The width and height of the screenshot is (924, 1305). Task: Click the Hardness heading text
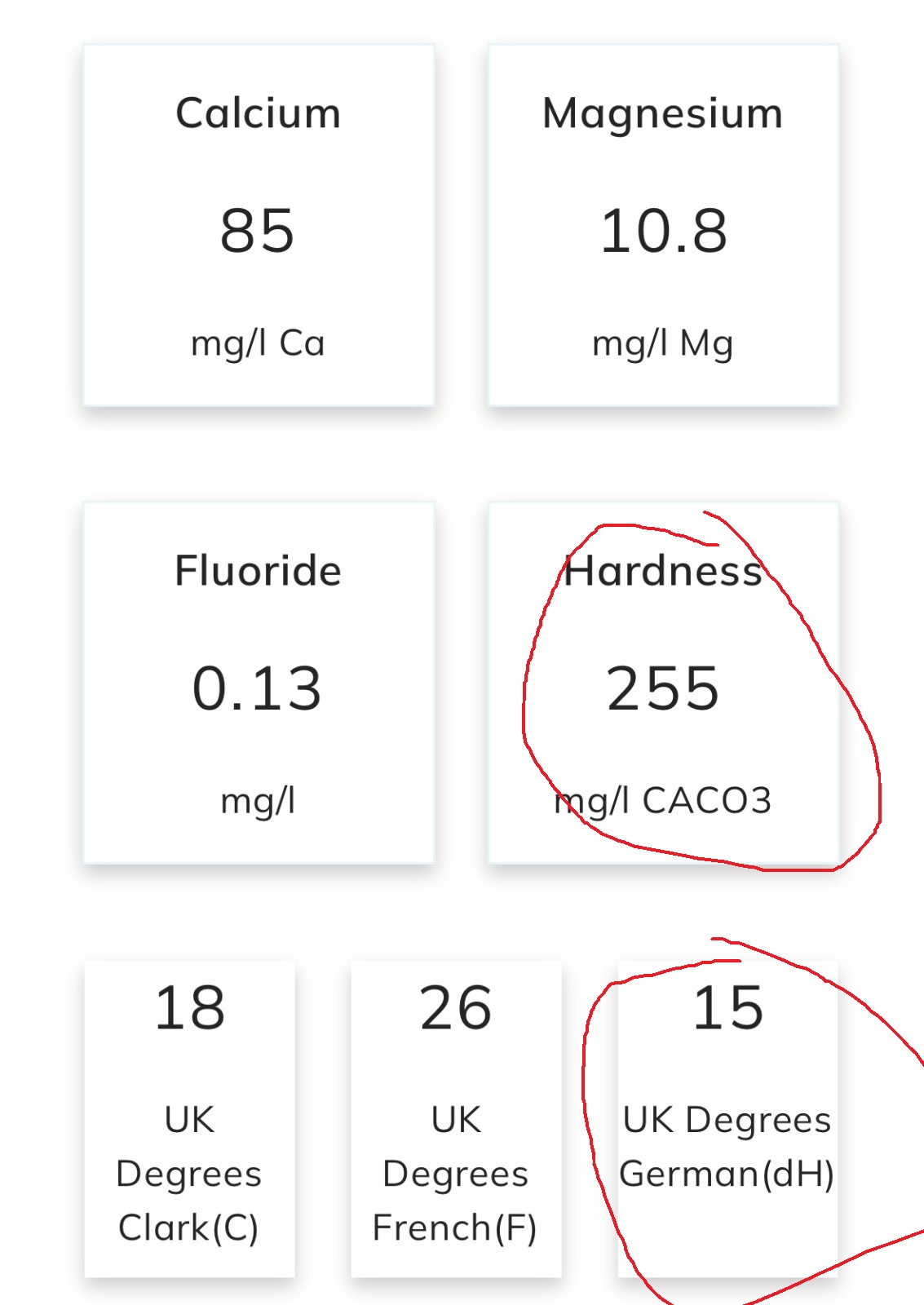(662, 570)
